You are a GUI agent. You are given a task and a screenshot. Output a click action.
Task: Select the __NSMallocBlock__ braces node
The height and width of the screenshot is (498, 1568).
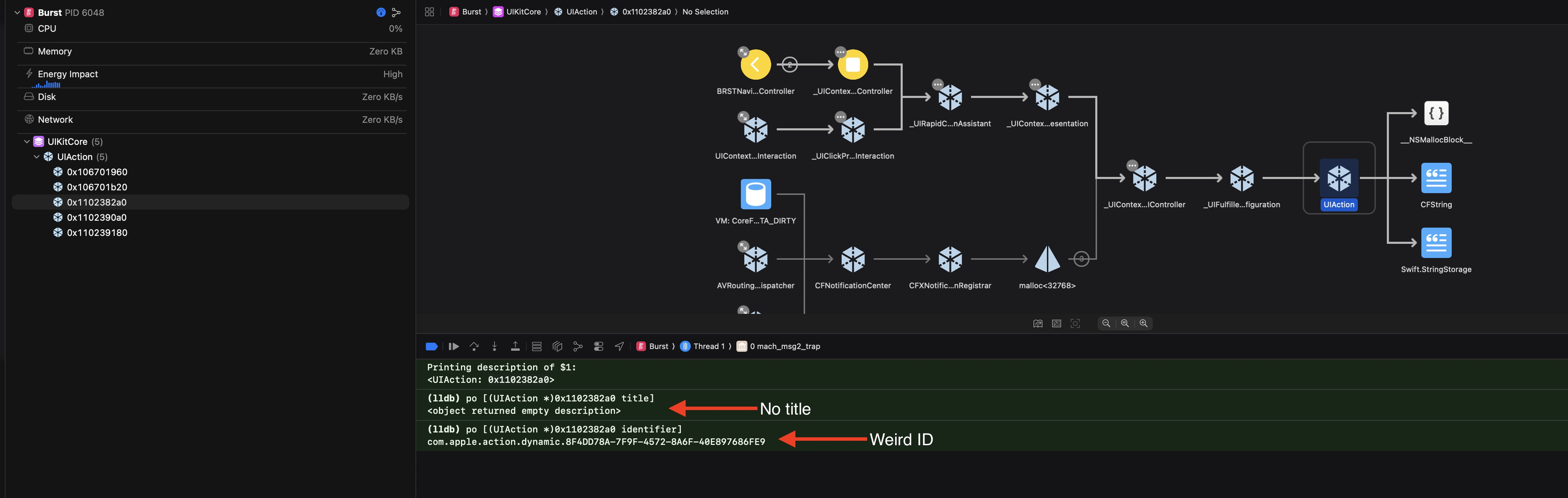[1437, 113]
